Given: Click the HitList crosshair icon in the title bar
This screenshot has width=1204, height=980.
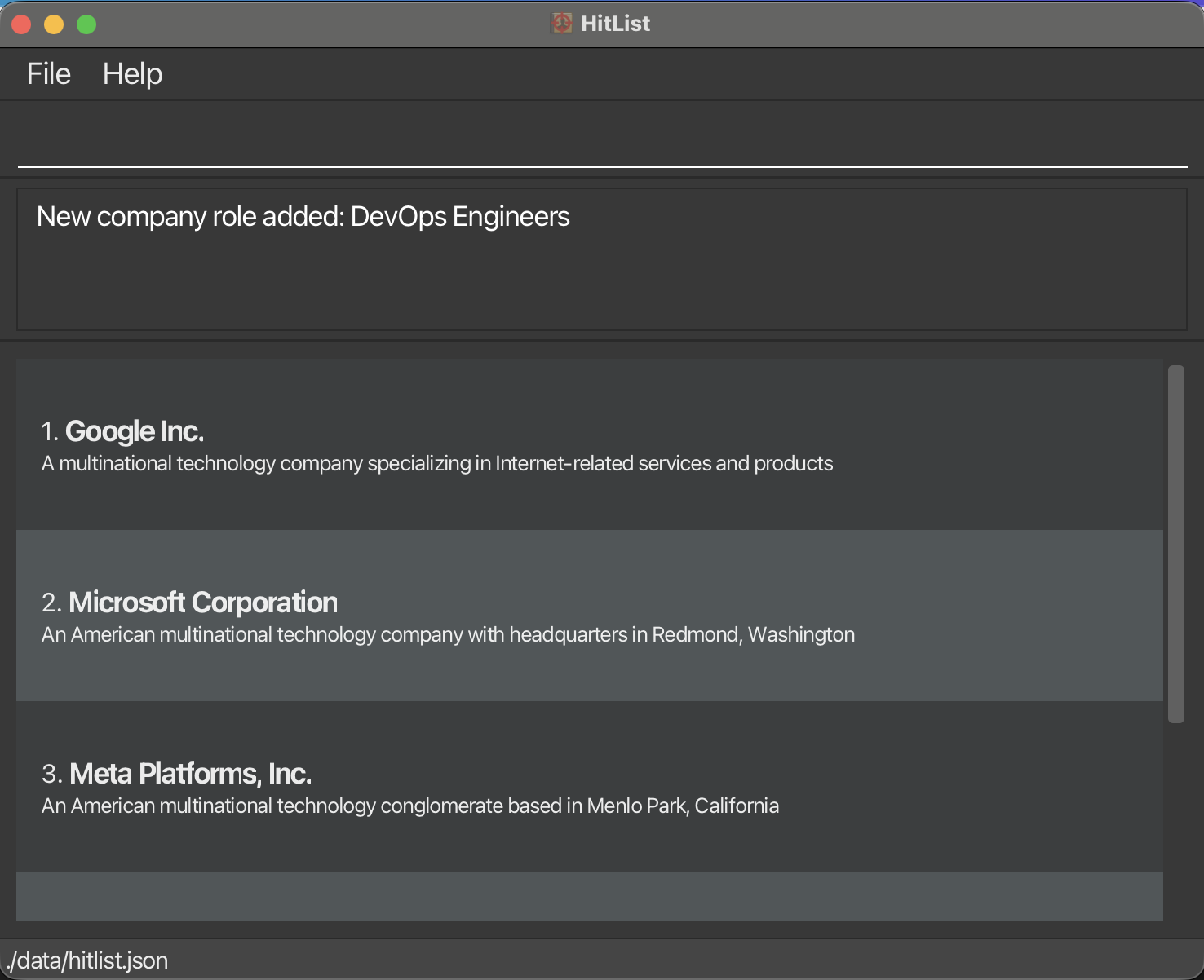Looking at the screenshot, I should pos(561,23).
